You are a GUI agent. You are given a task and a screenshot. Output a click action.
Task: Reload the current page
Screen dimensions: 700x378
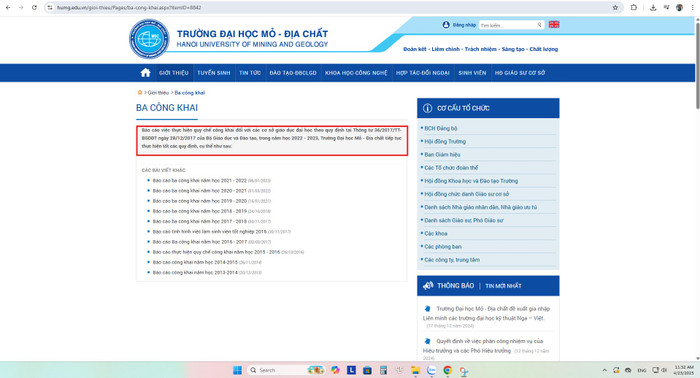[x=34, y=8]
